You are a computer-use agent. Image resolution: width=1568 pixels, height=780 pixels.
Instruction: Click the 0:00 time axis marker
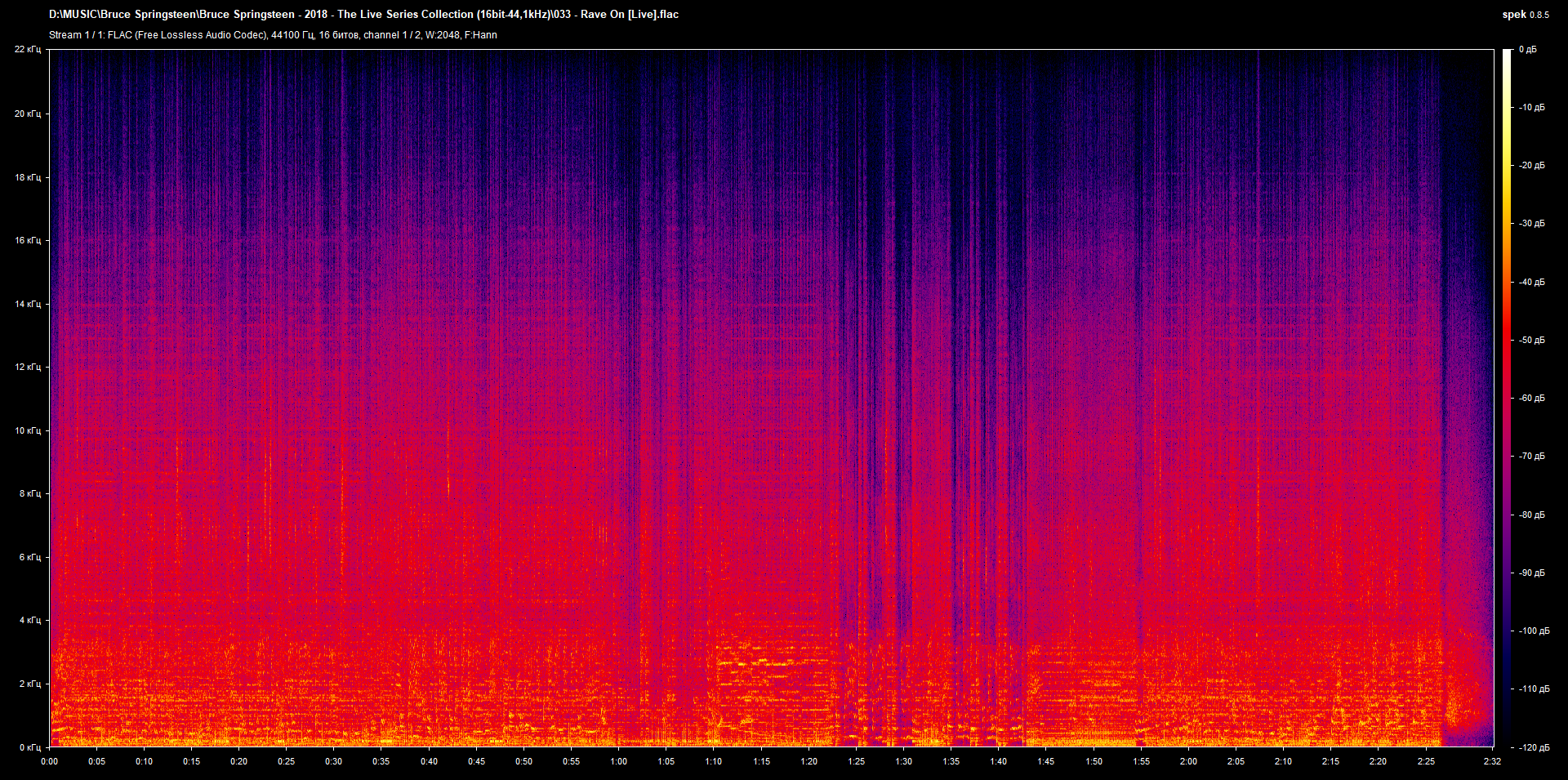[x=50, y=761]
